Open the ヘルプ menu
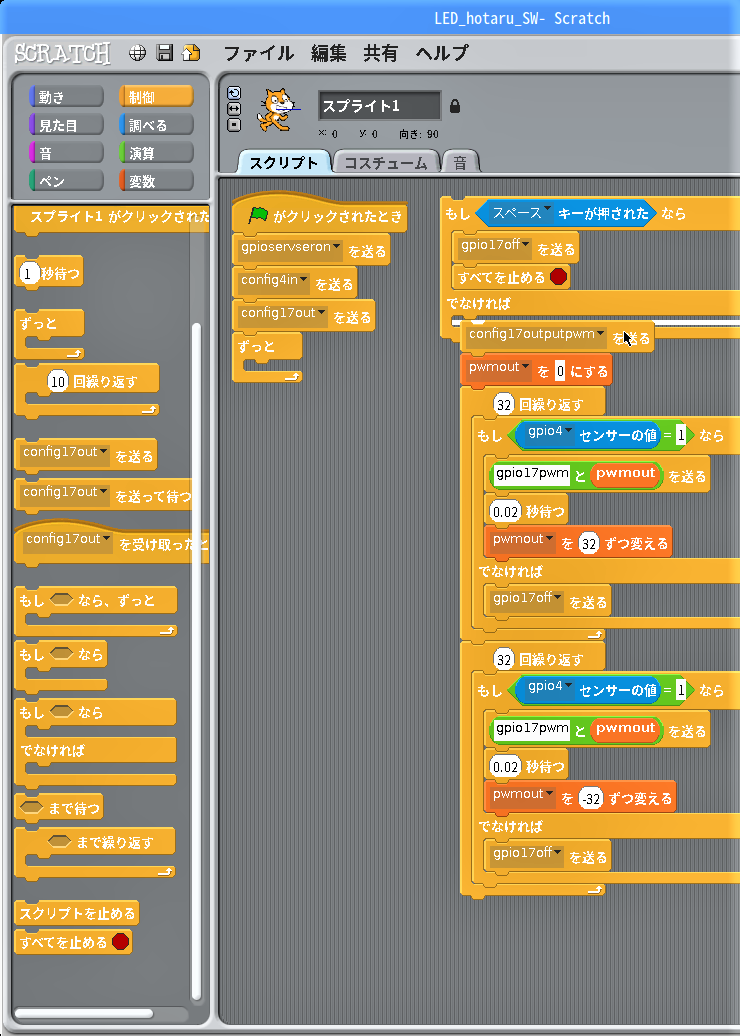 coord(441,53)
